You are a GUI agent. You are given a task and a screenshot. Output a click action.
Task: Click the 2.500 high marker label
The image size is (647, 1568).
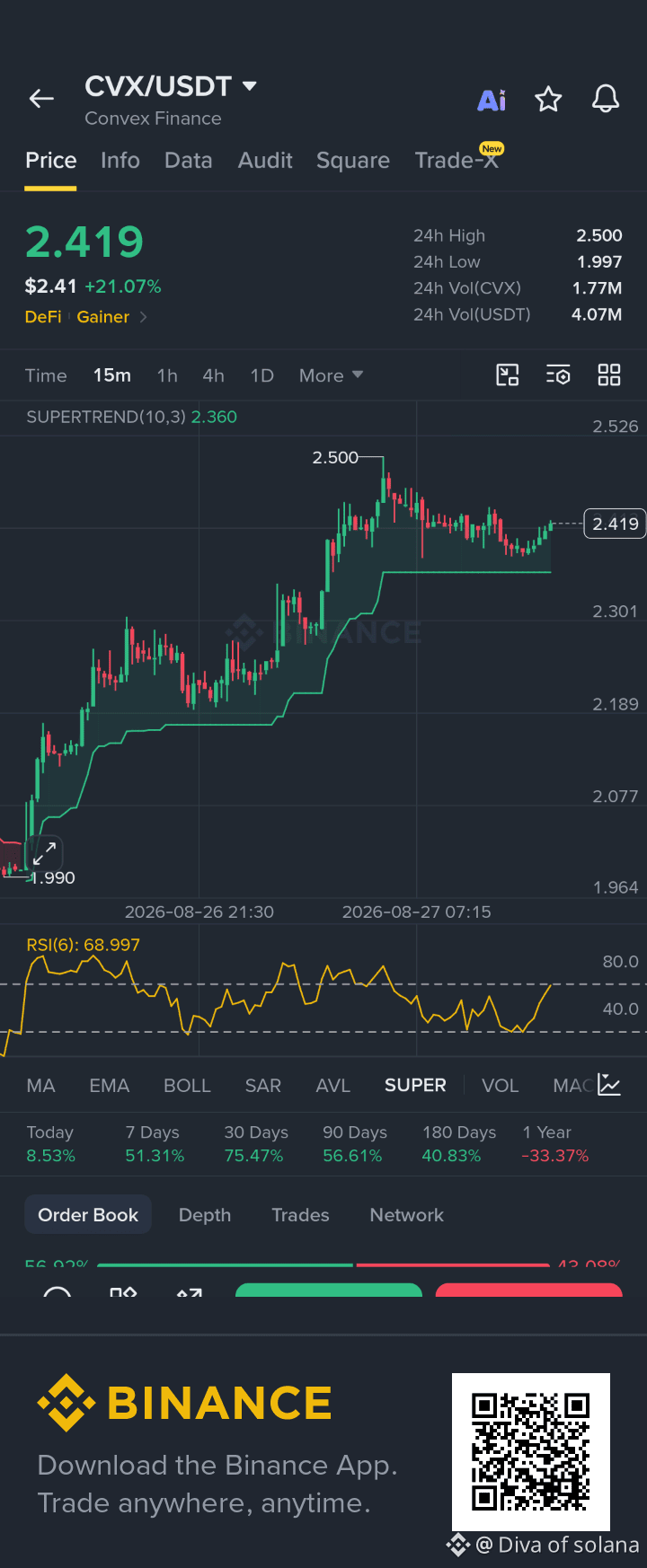click(x=335, y=458)
